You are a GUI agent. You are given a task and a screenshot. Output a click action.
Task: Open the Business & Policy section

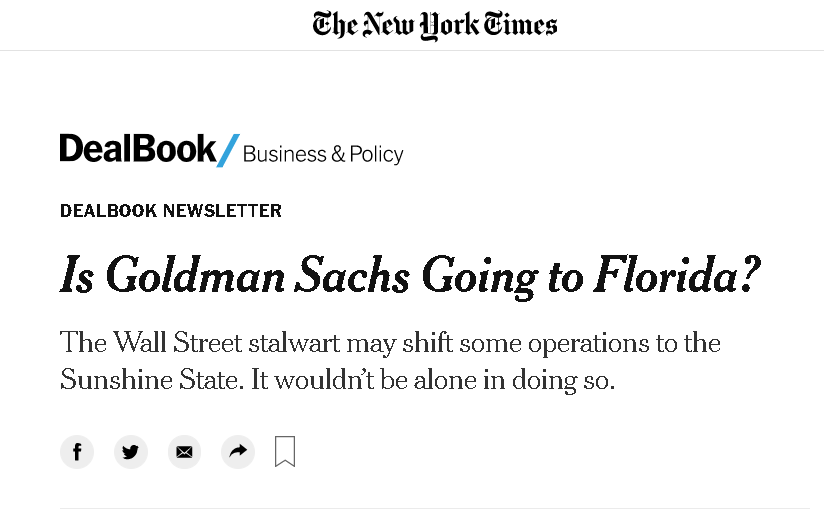pyautogui.click(x=323, y=154)
